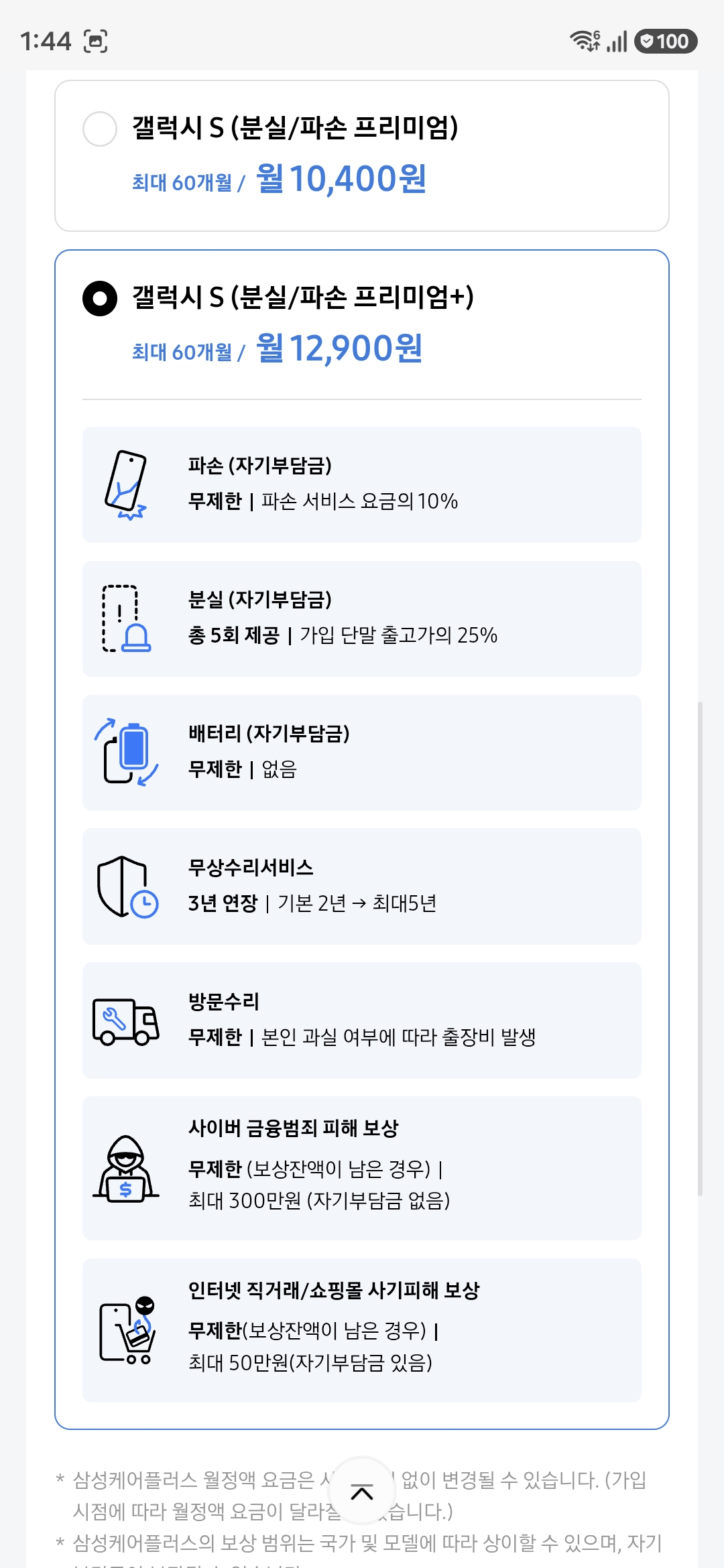Tap the battery 100 status indicator
724x1568 pixels.
tap(666, 41)
